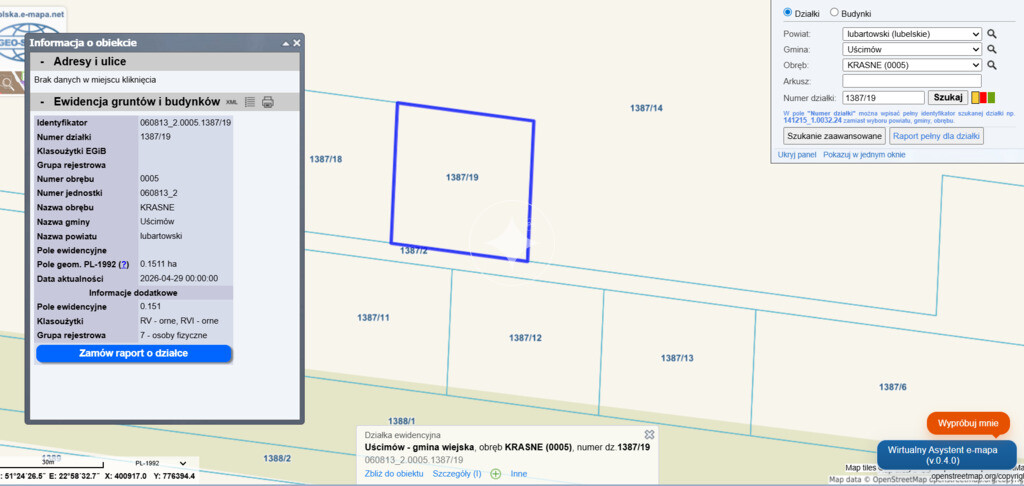This screenshot has height=486, width=1024.
Task: Export parcel data as XML
Action: (232, 102)
